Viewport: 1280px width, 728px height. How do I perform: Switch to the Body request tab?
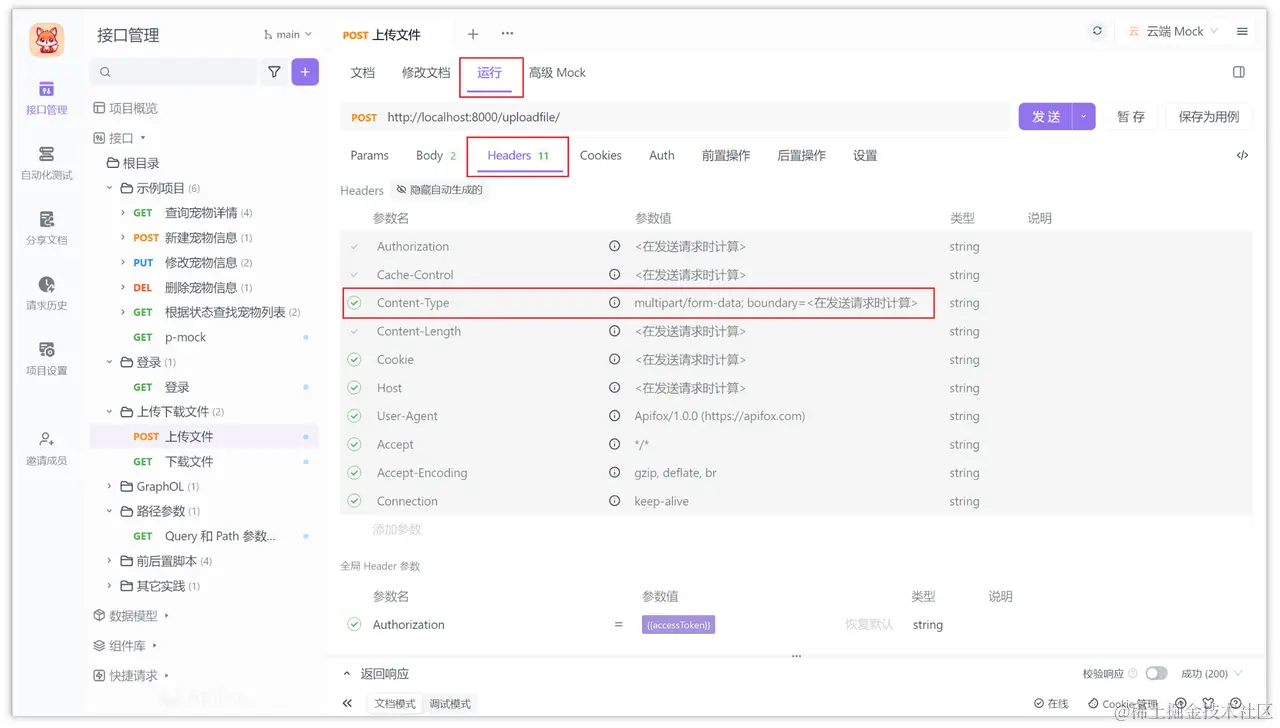click(x=430, y=155)
